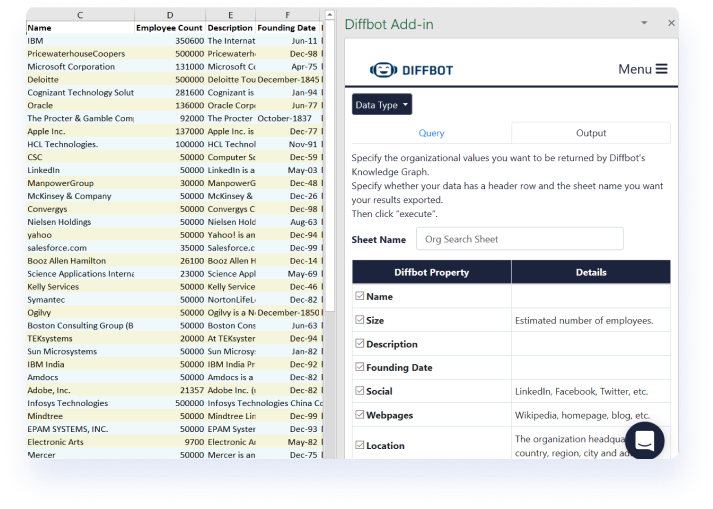713x509 pixels.
Task: Select the 'Symantec' name cell
Action: pyautogui.click(x=80, y=300)
